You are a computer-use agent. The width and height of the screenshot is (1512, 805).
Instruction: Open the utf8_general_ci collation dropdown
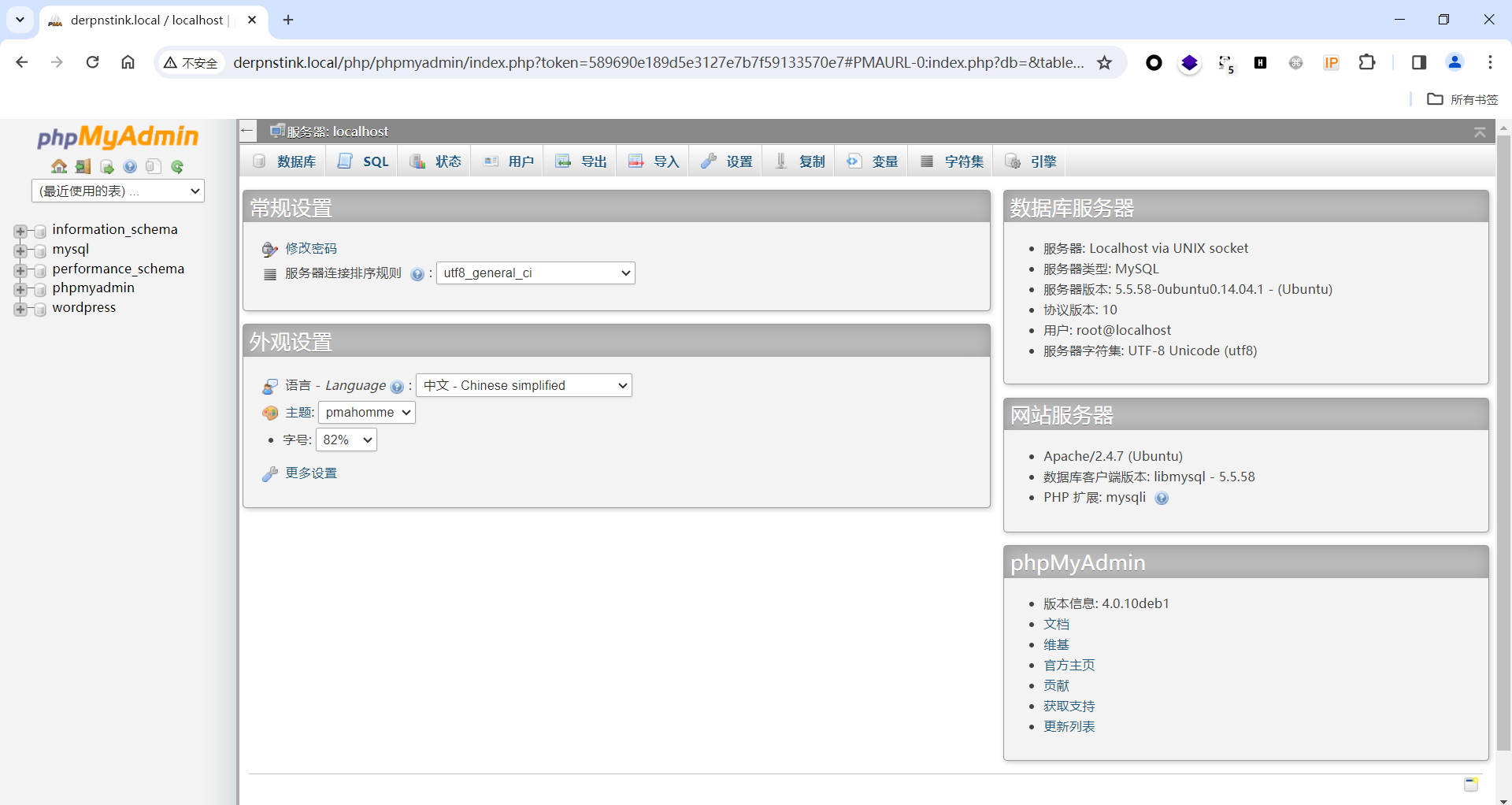point(535,273)
